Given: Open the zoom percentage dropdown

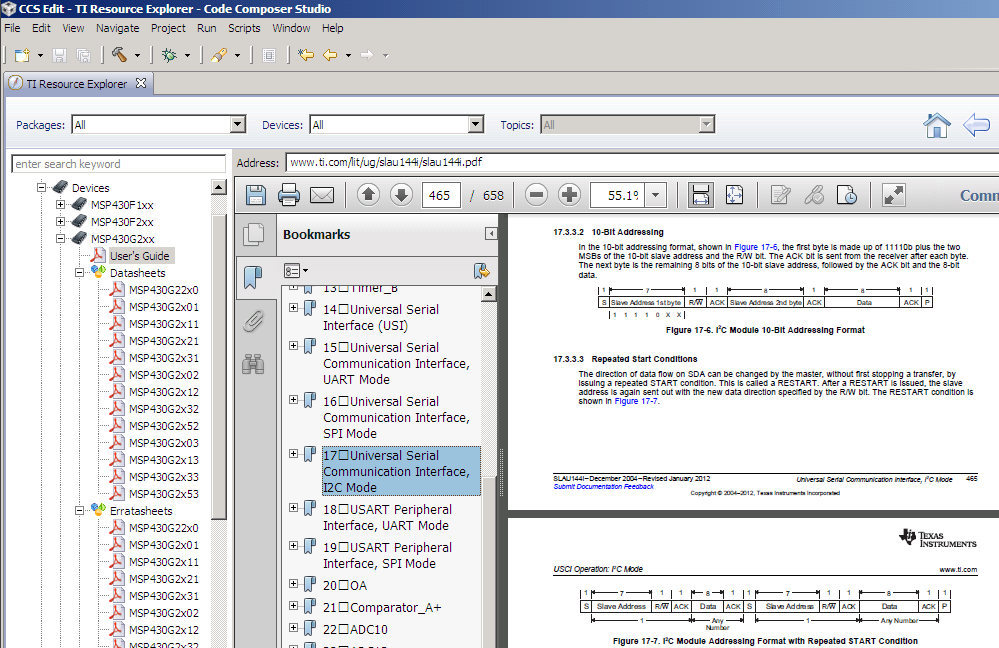Looking at the screenshot, I should point(656,195).
